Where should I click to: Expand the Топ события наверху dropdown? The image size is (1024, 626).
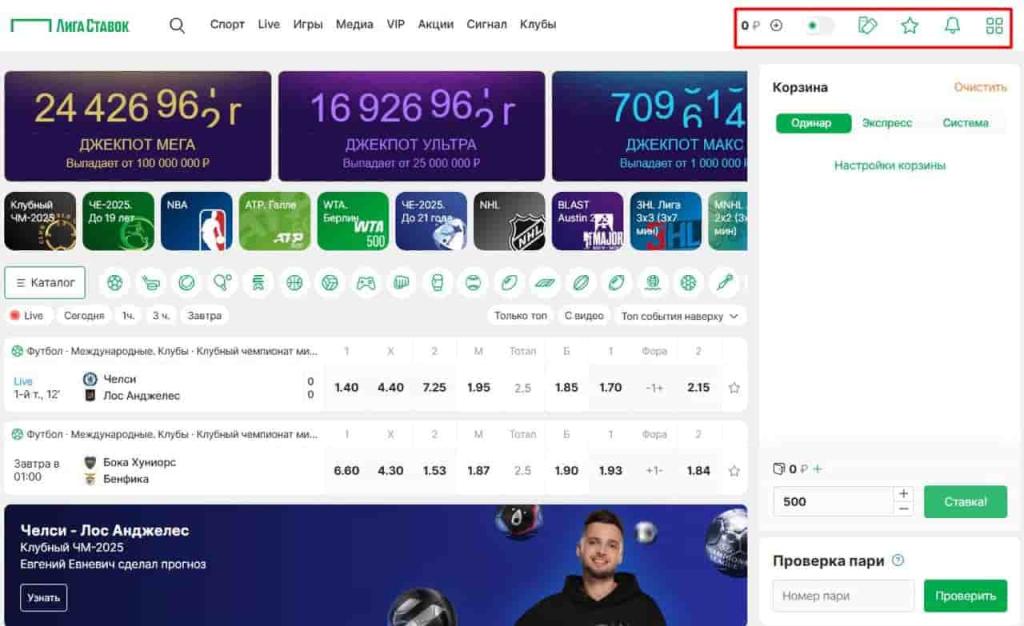point(680,316)
